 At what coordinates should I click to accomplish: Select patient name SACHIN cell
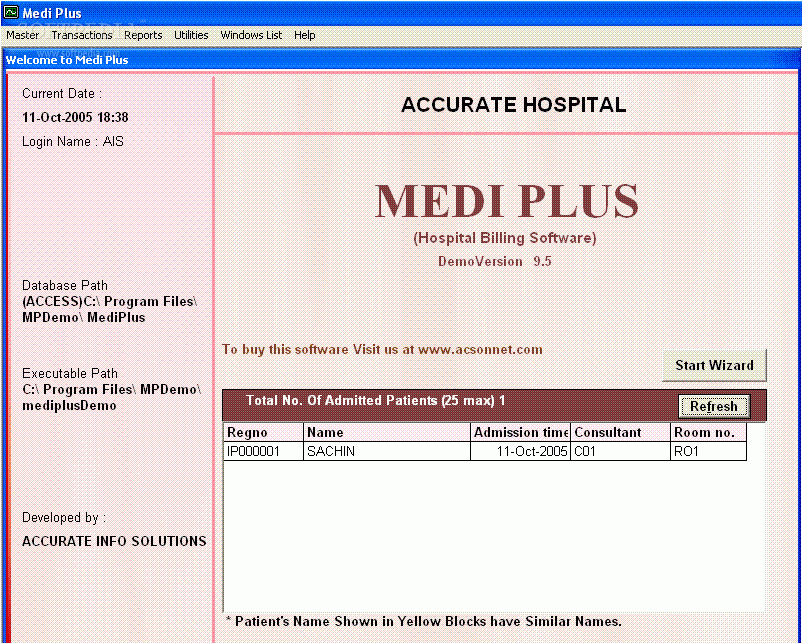pos(387,451)
